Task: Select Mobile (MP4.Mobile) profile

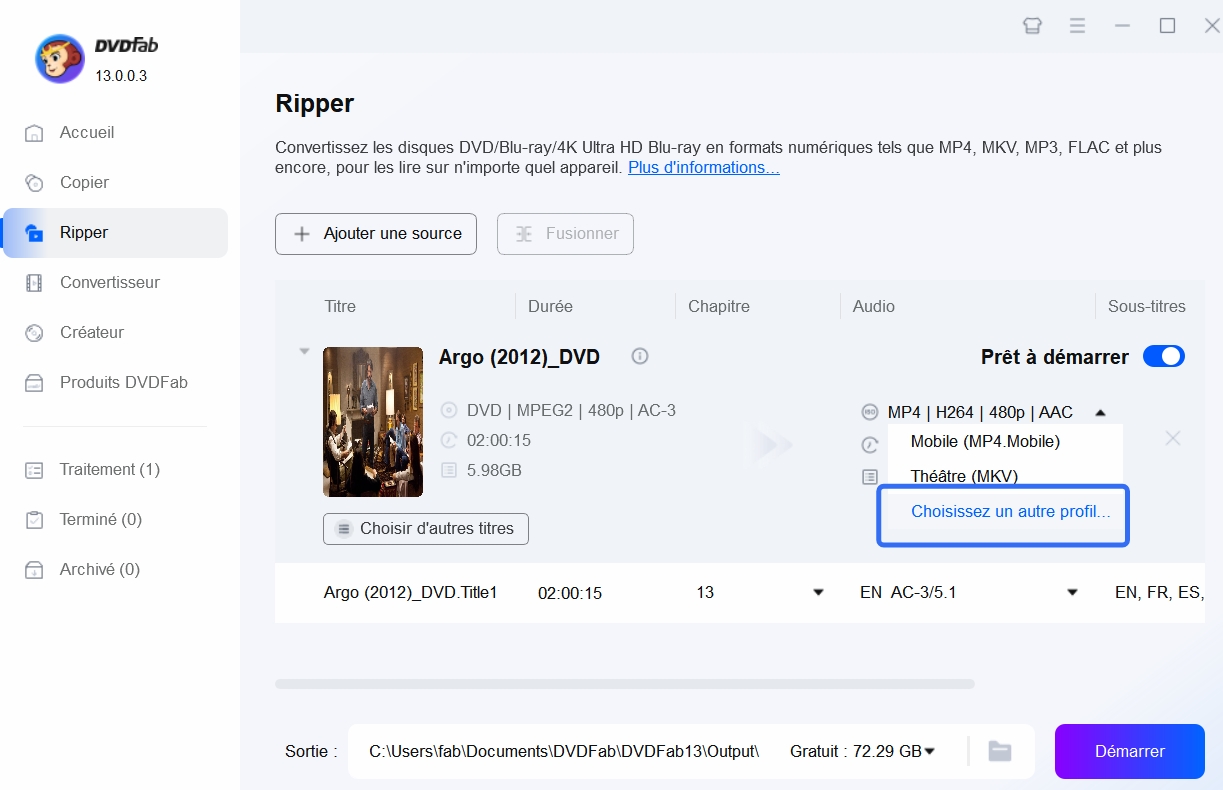Action: click(985, 441)
